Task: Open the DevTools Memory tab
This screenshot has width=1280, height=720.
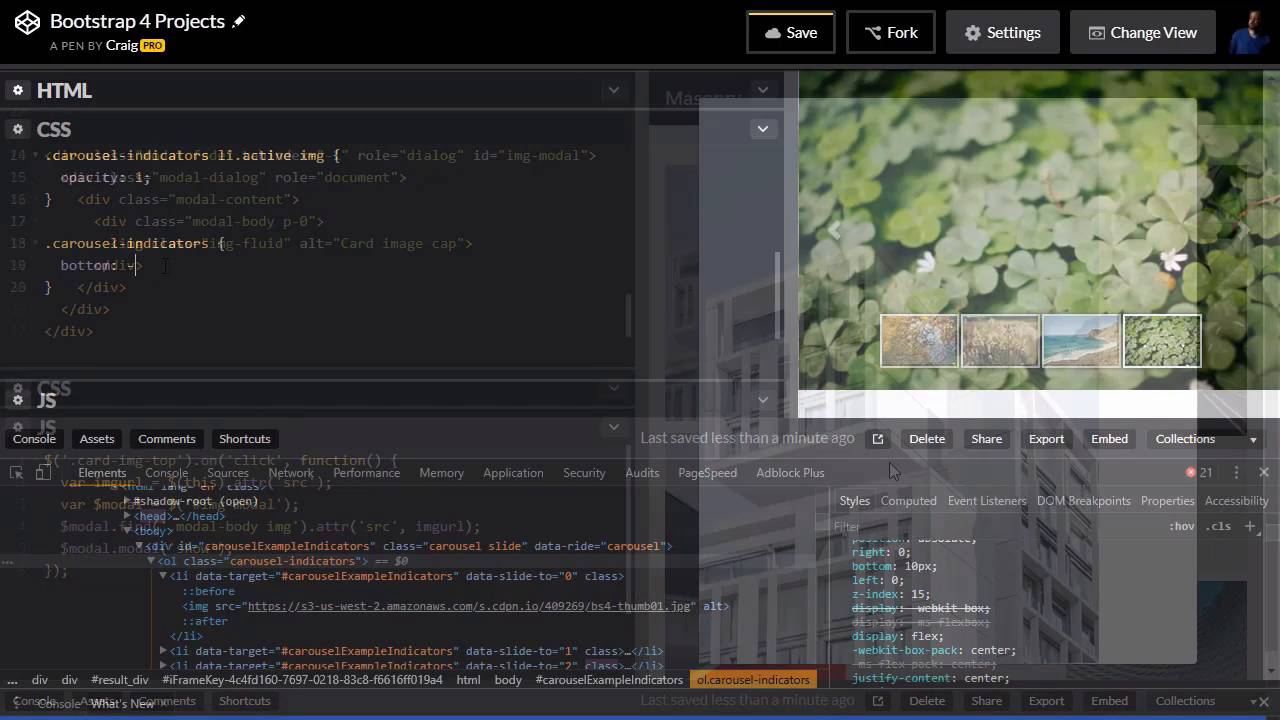Action: pos(441,473)
